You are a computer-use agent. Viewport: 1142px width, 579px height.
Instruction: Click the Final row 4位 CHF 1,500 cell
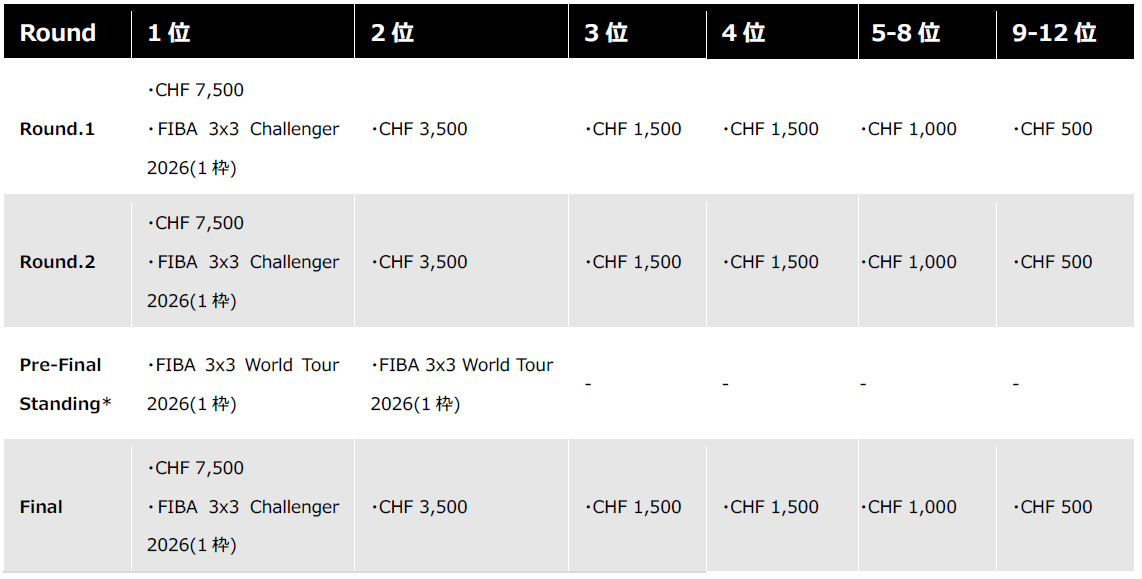(770, 507)
